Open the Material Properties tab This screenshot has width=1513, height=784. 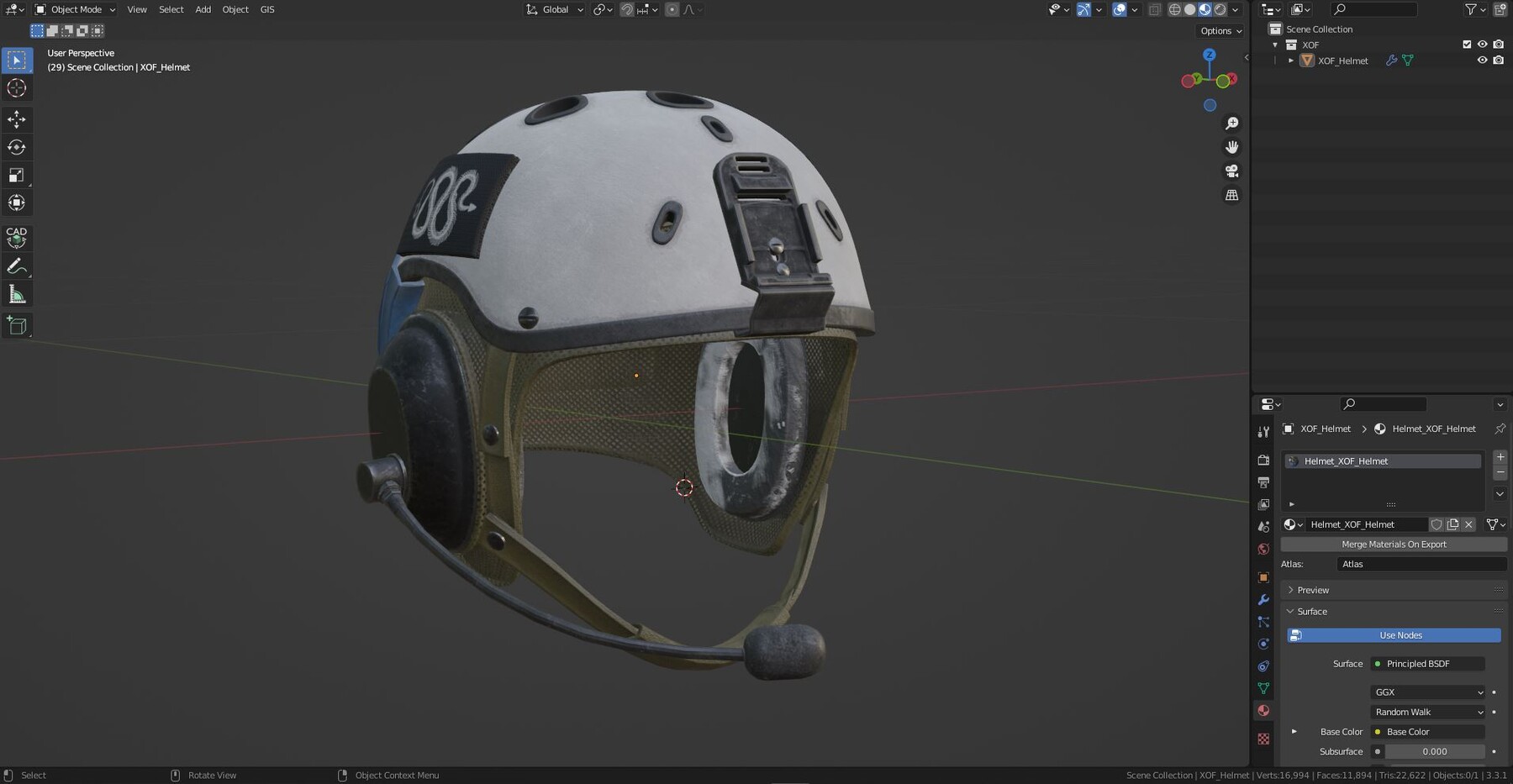point(1263,710)
